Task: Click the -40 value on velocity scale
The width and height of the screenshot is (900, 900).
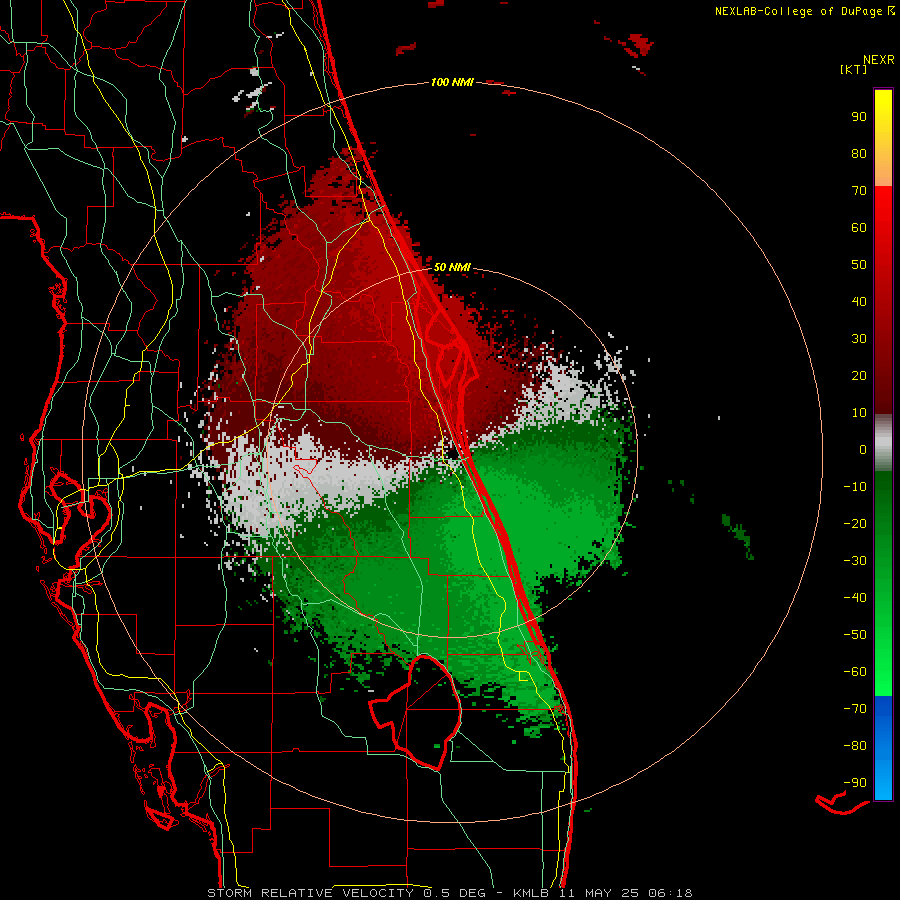Action: point(855,598)
